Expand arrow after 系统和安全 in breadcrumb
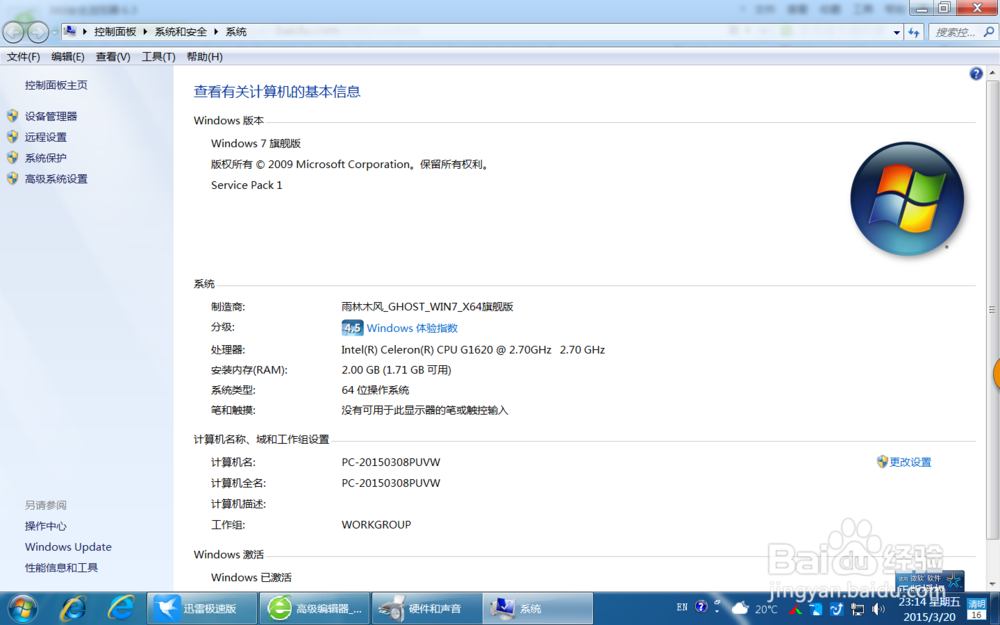 pyautogui.click(x=216, y=32)
